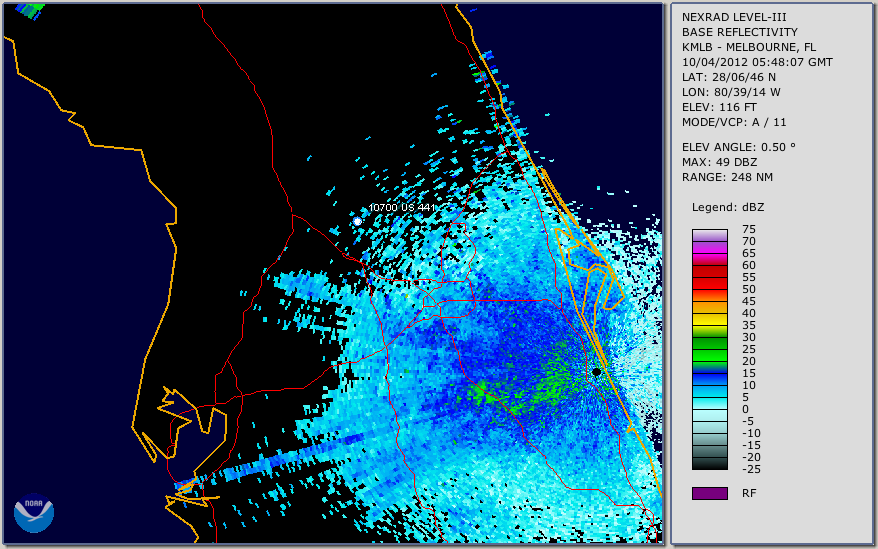Click the '75' legend value
Screen dimensions: 878x549
pyautogui.click(x=749, y=229)
